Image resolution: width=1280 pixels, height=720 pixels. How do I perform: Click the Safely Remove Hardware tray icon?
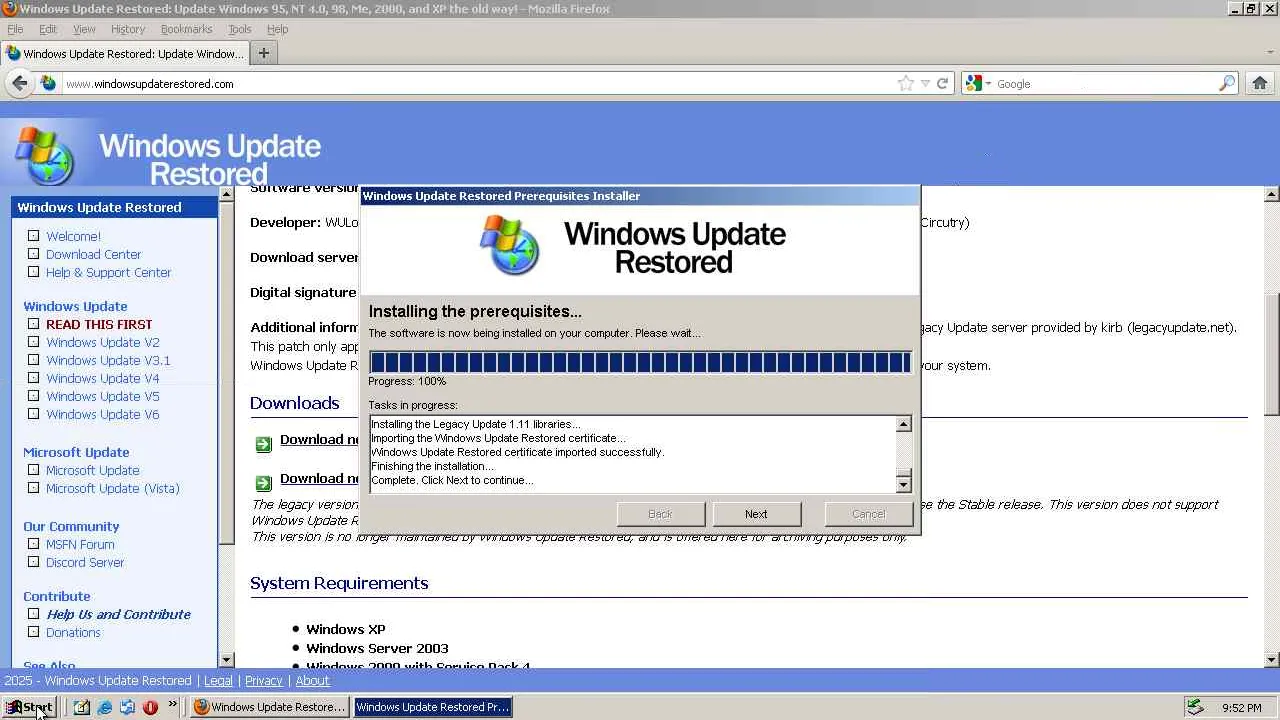pos(1194,707)
